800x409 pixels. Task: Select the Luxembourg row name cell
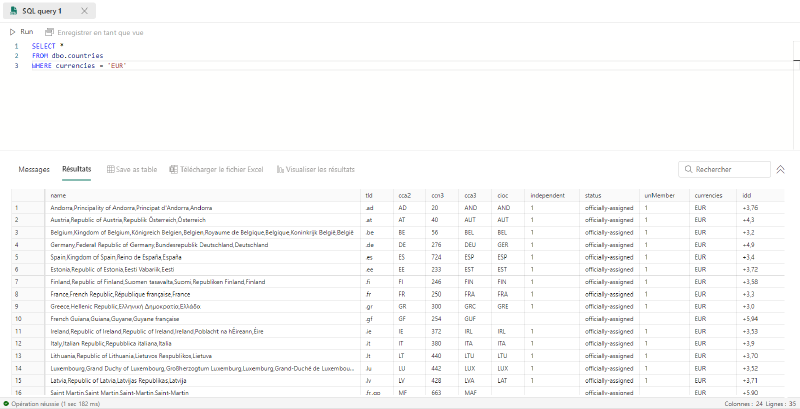click(204, 368)
